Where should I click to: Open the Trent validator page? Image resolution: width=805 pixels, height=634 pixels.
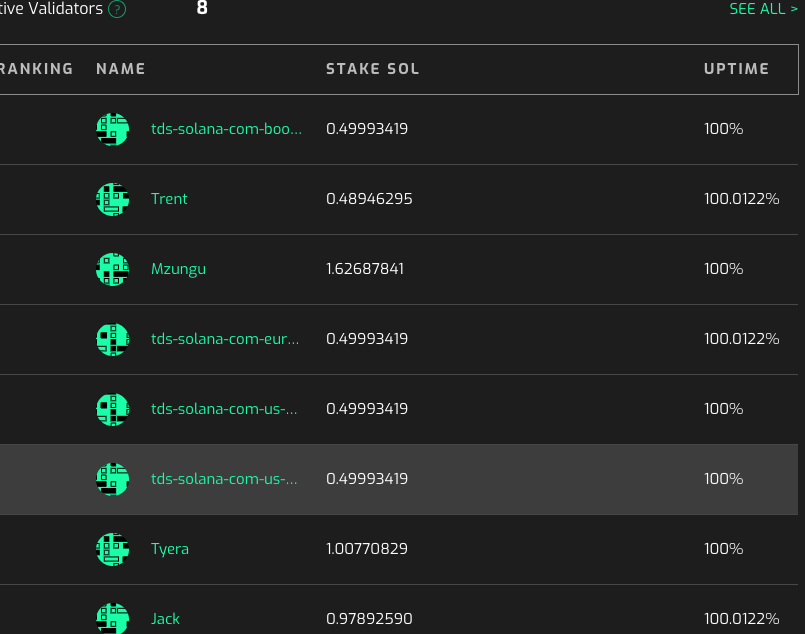(169, 199)
